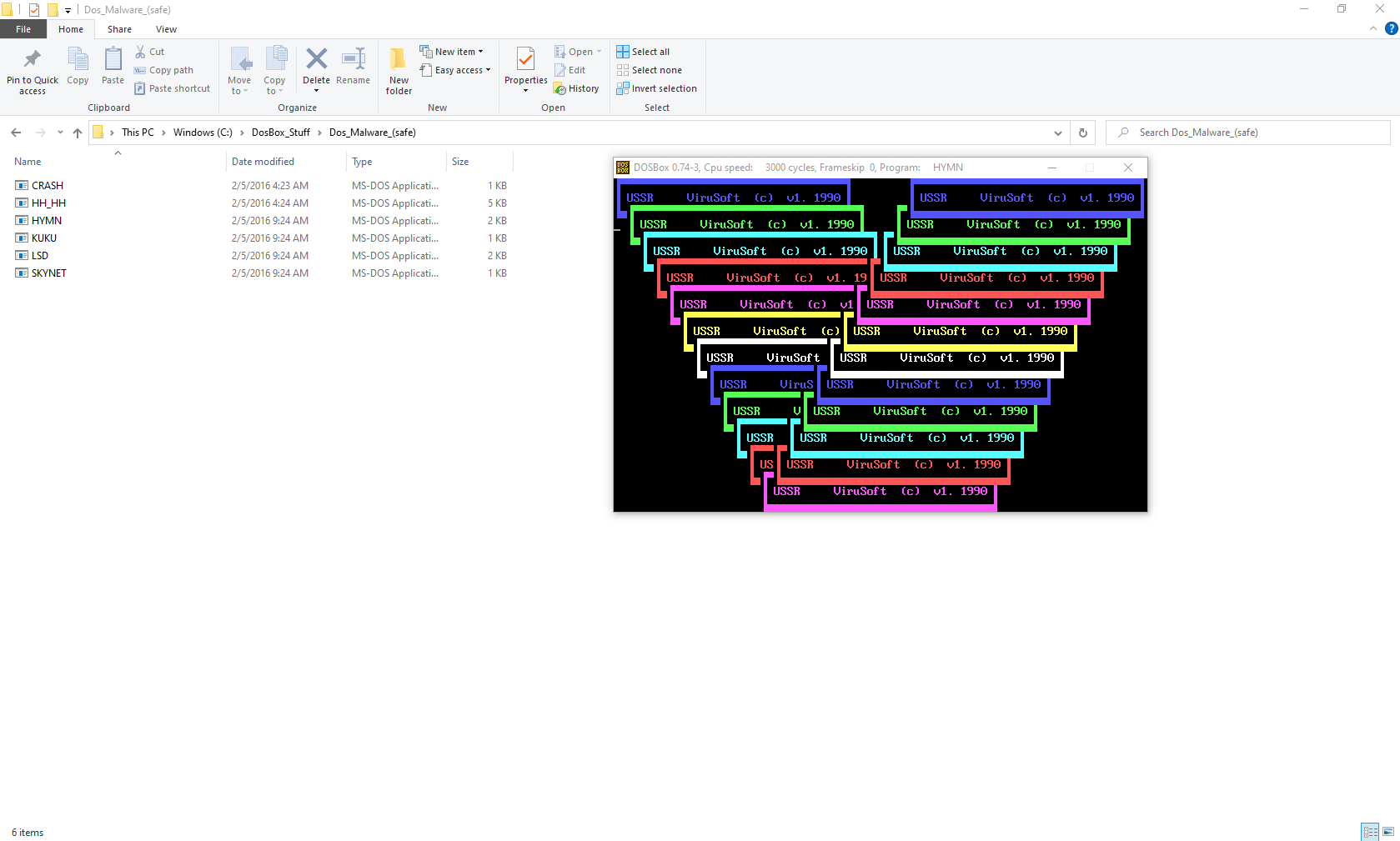Image resolution: width=1400 pixels, height=841 pixels.
Task: Switch to Details view layout
Action: pyautogui.click(x=1370, y=832)
